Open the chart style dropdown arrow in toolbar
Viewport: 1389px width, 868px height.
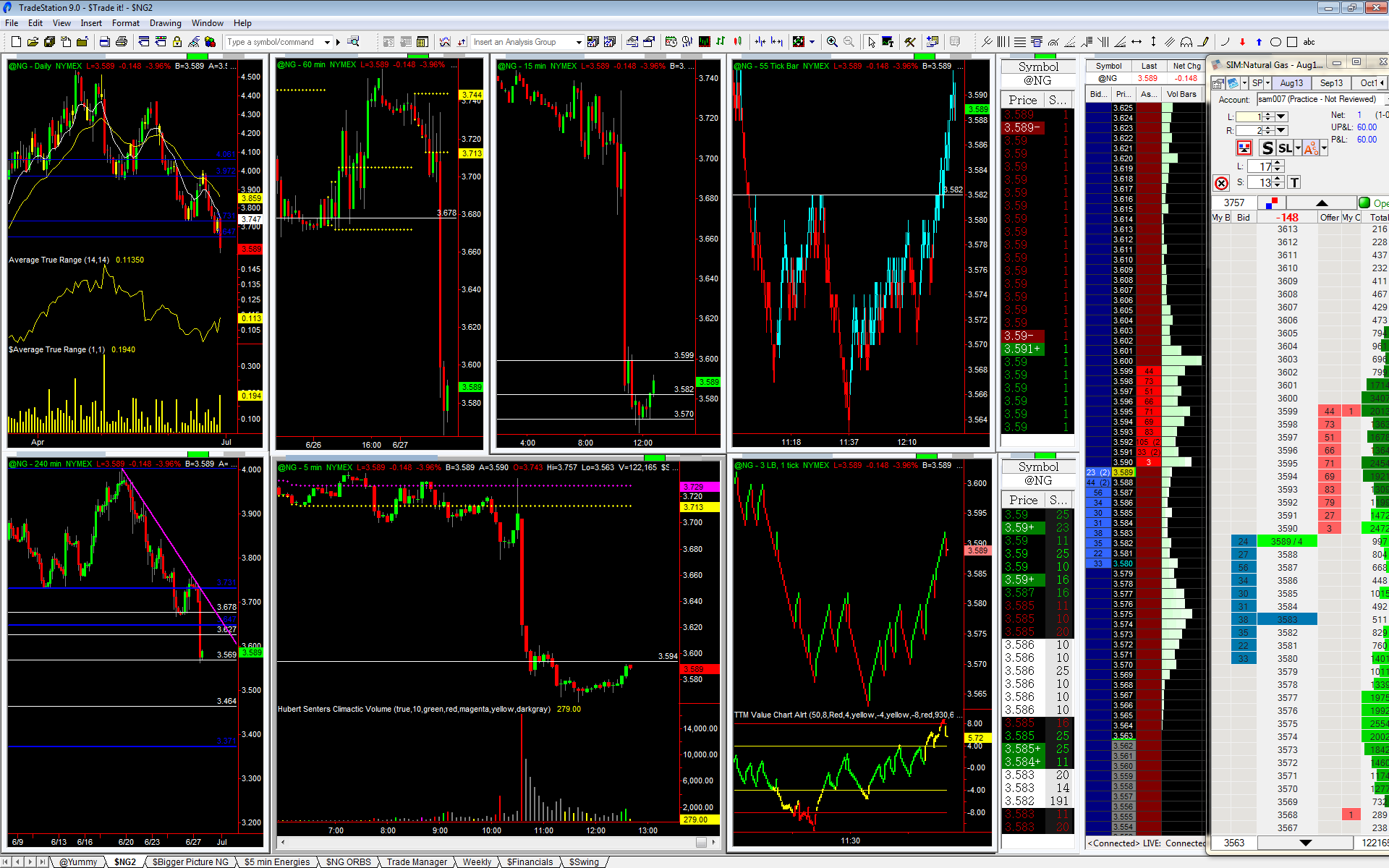coord(812,42)
